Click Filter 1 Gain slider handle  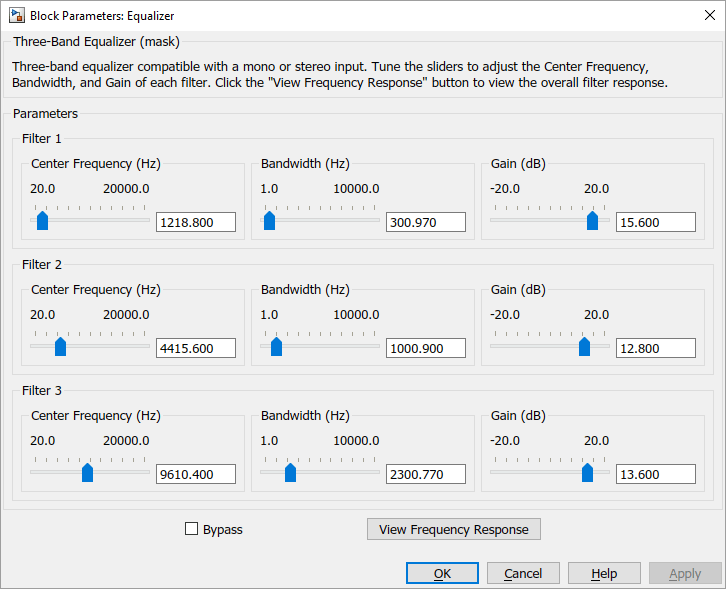coord(592,221)
